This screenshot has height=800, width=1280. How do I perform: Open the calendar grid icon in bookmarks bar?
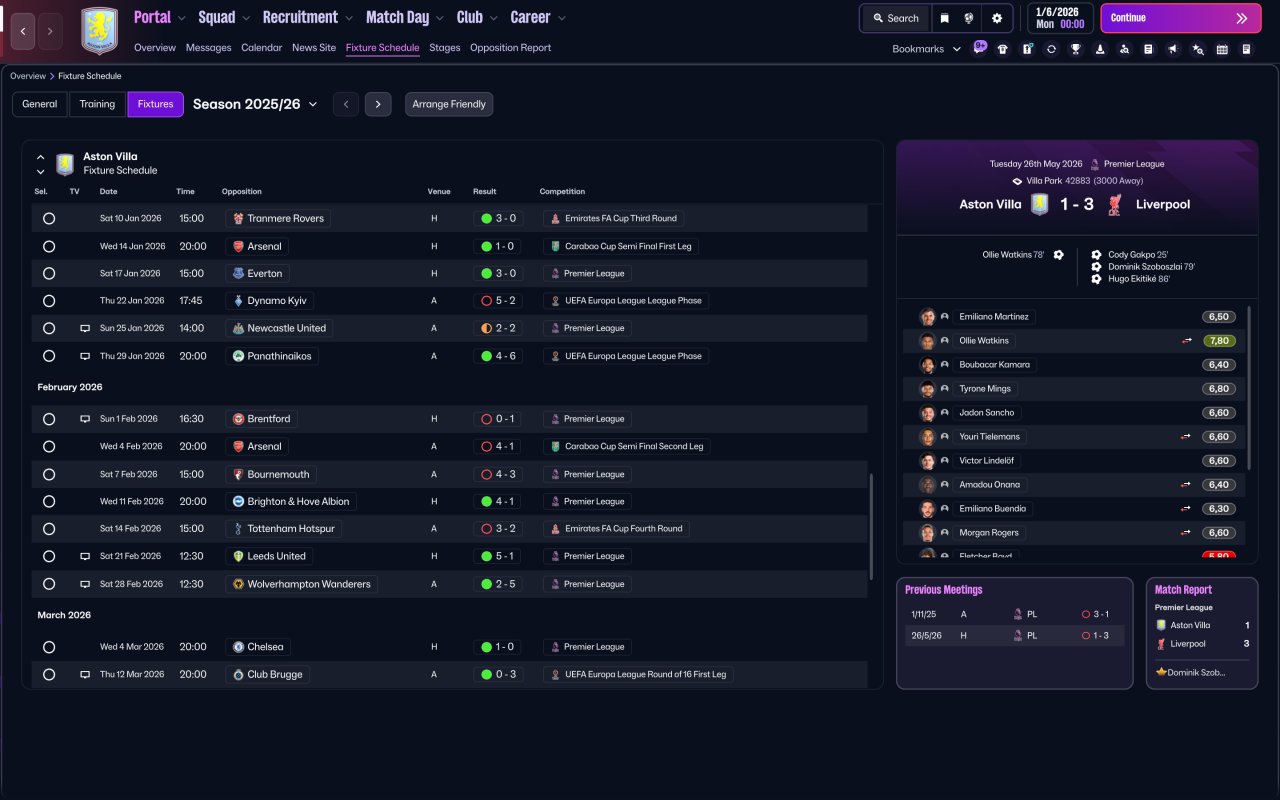point(1222,49)
